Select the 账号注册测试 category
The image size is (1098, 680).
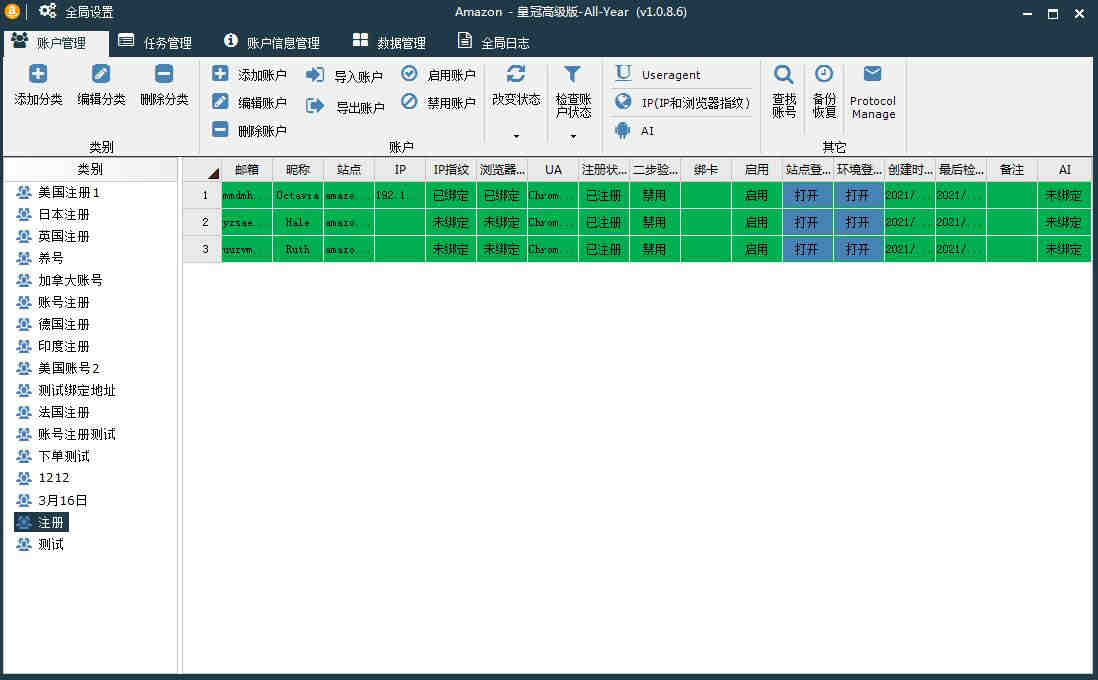[67, 434]
